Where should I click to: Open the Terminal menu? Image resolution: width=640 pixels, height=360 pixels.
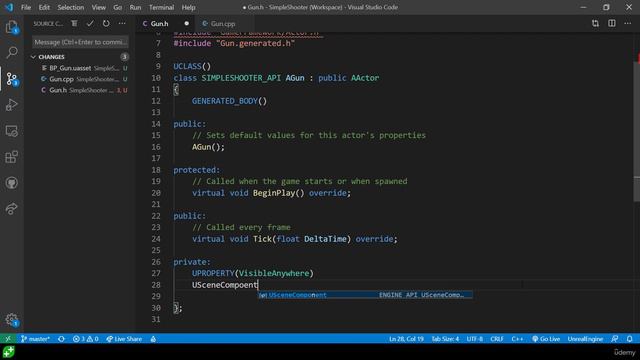pos(161,7)
